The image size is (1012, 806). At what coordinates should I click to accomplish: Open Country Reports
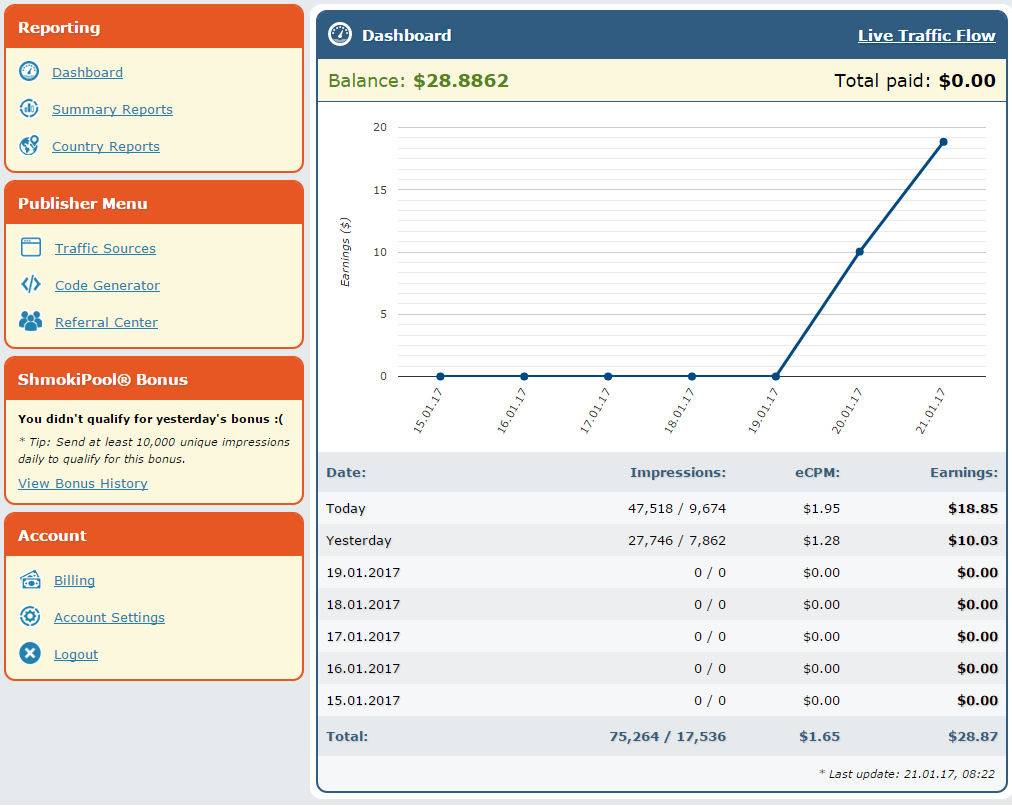(x=106, y=146)
